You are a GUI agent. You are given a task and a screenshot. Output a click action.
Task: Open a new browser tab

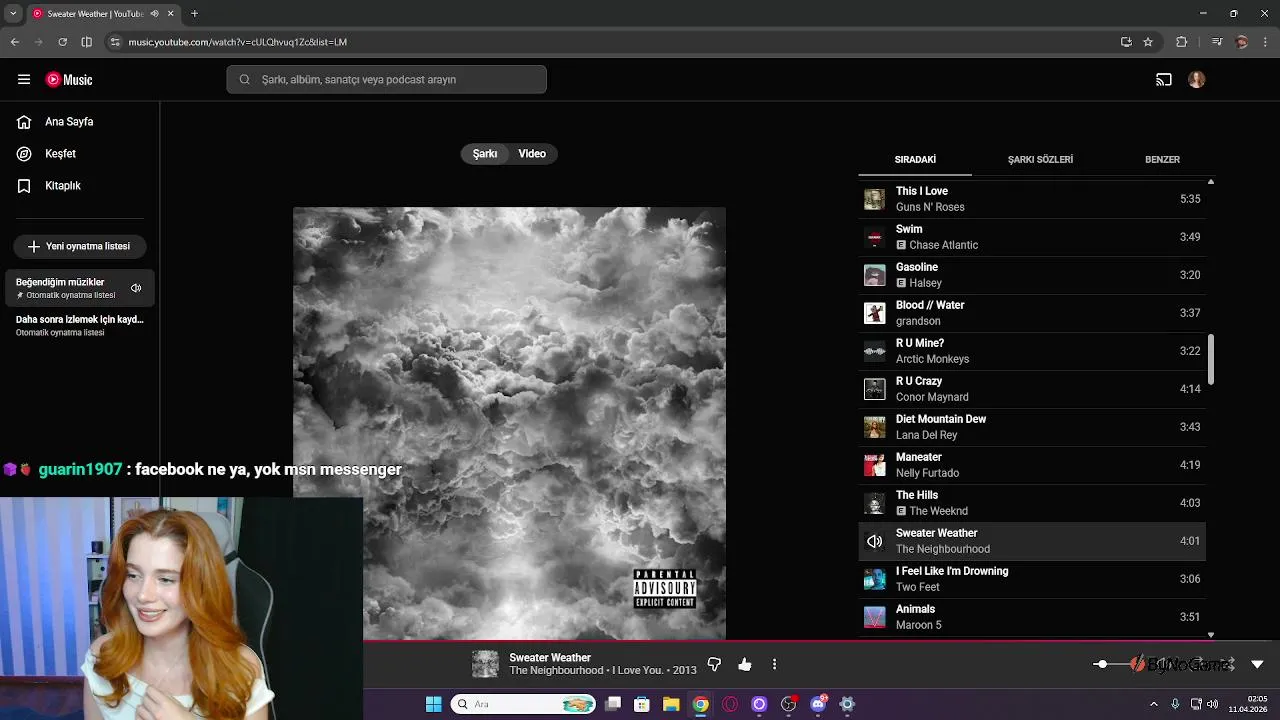click(x=194, y=14)
